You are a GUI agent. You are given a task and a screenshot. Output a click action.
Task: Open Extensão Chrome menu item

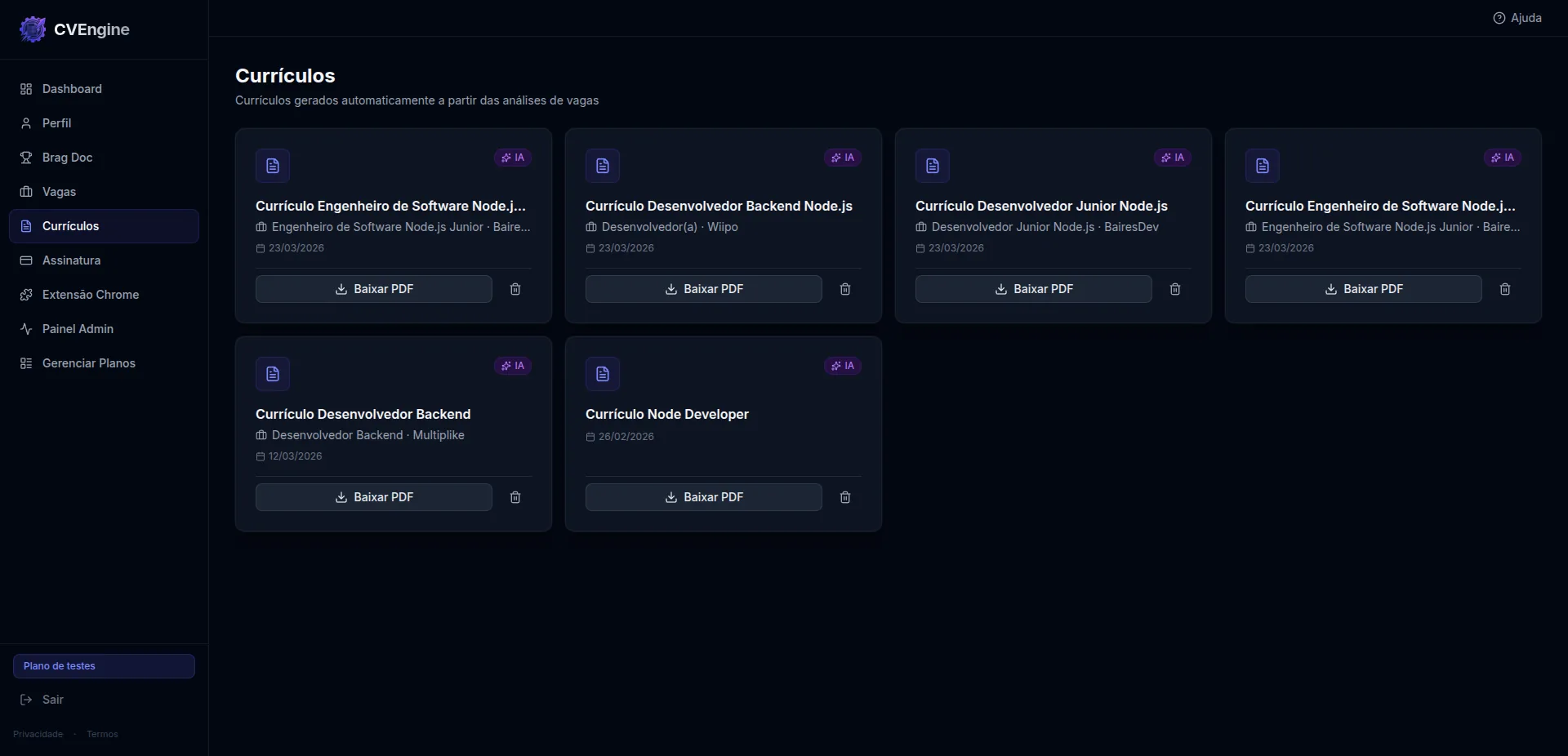click(90, 295)
